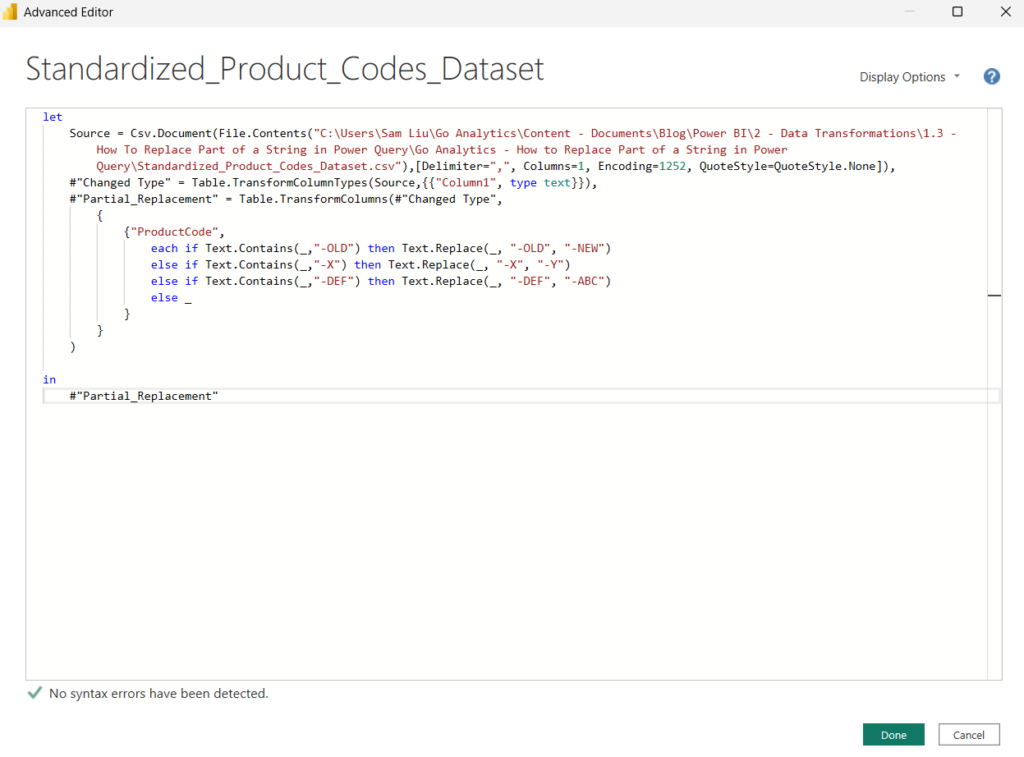Image resolution: width=1024 pixels, height=757 pixels.
Task: Click the 'each' keyword
Action: click(x=164, y=248)
